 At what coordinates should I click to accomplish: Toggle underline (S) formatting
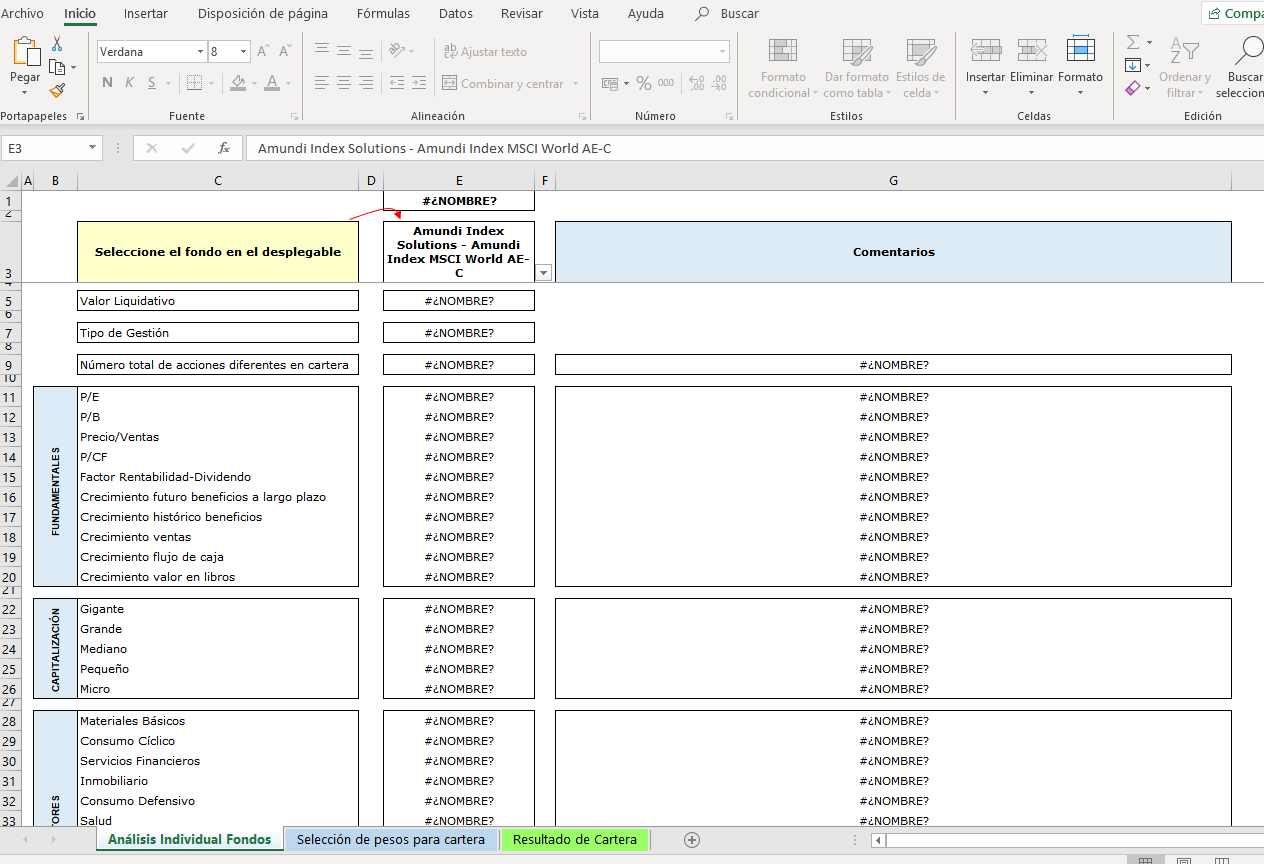pyautogui.click(x=152, y=83)
